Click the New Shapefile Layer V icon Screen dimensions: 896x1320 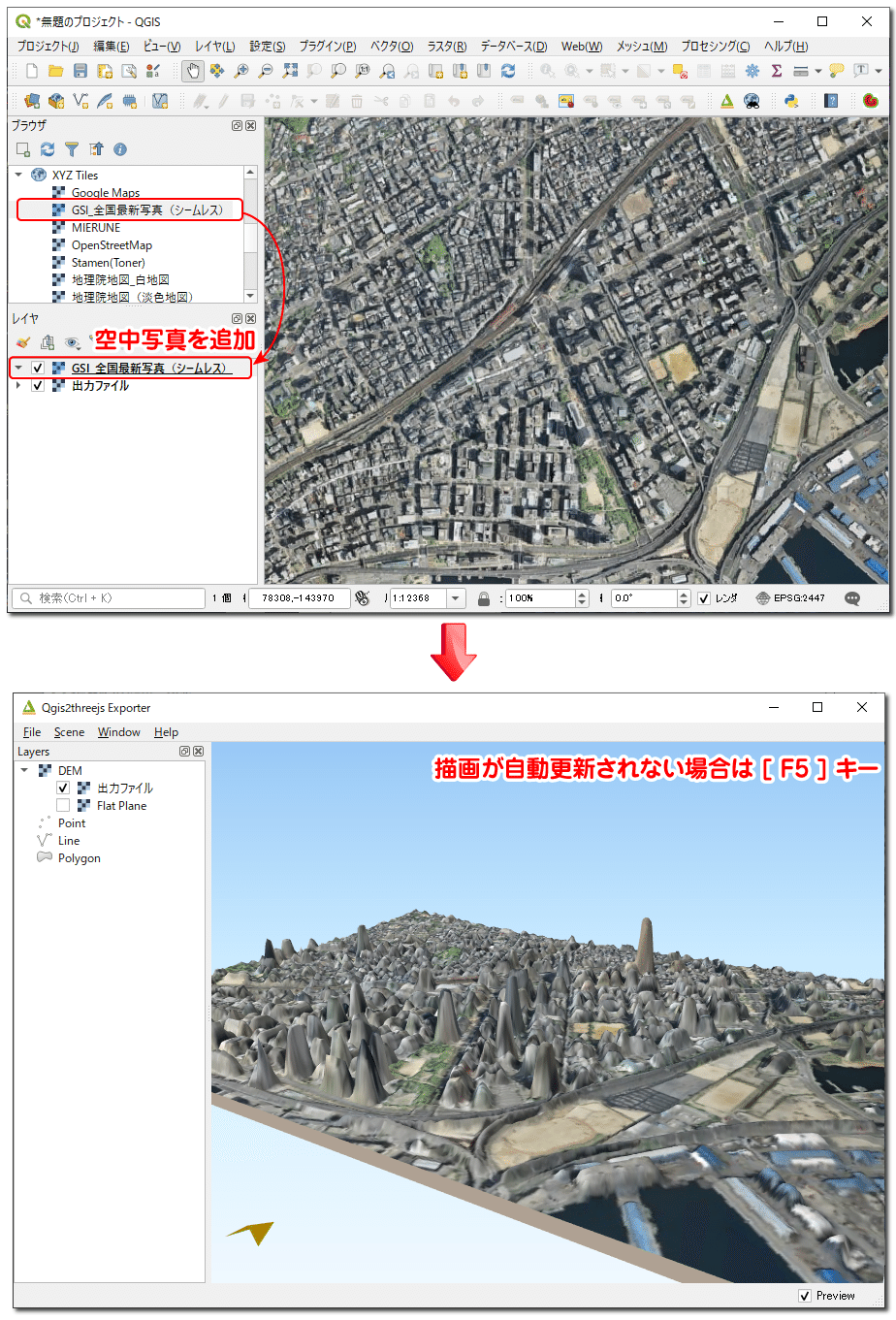coord(80,101)
